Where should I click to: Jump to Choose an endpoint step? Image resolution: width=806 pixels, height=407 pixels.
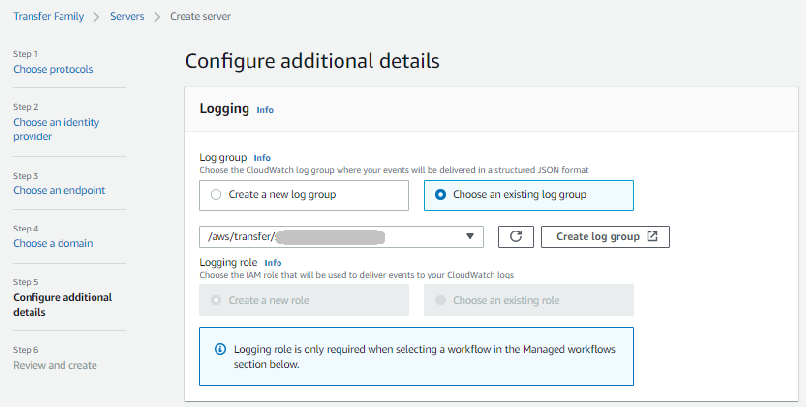[x=59, y=190]
